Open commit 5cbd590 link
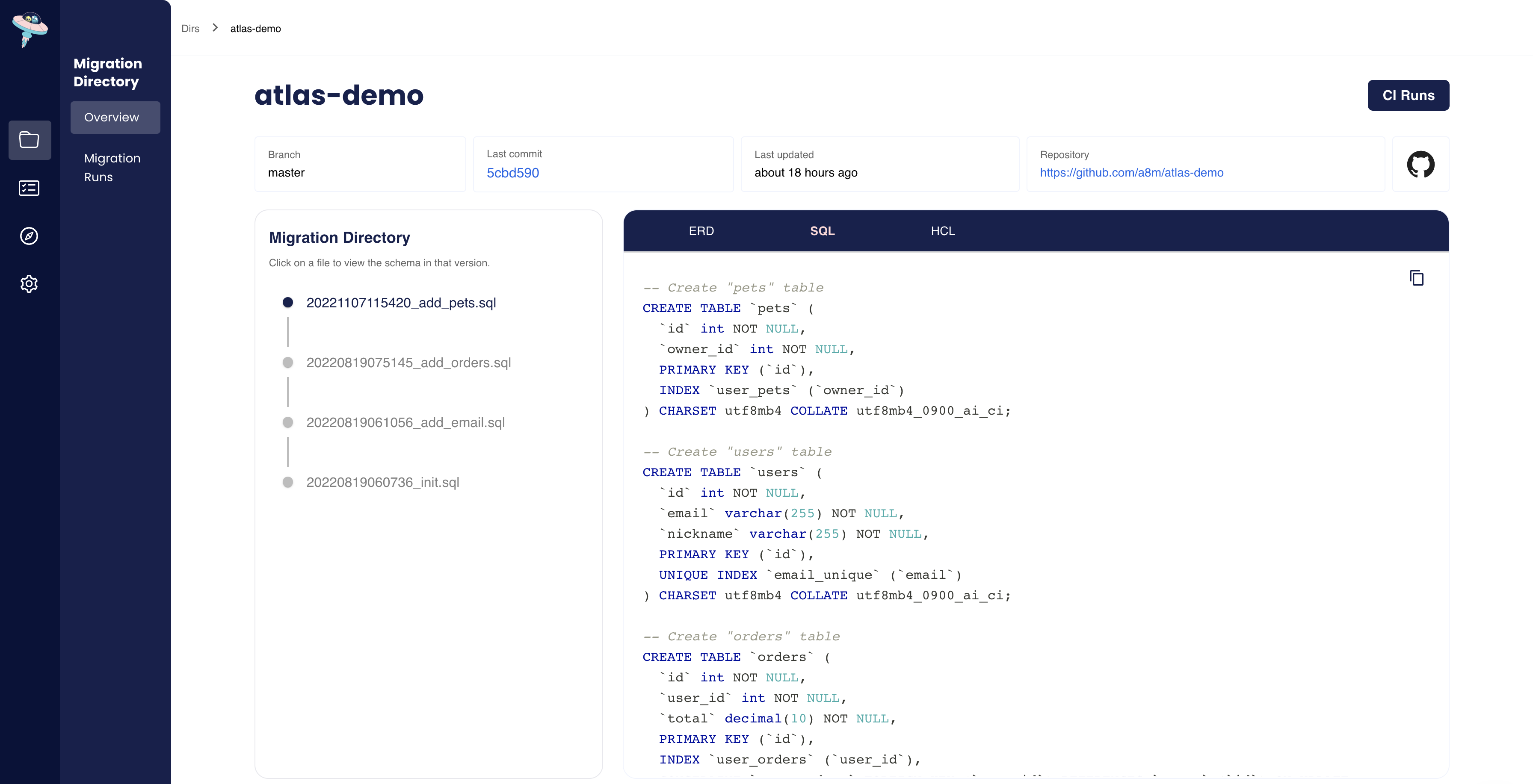The height and width of the screenshot is (784, 1533). (512, 173)
